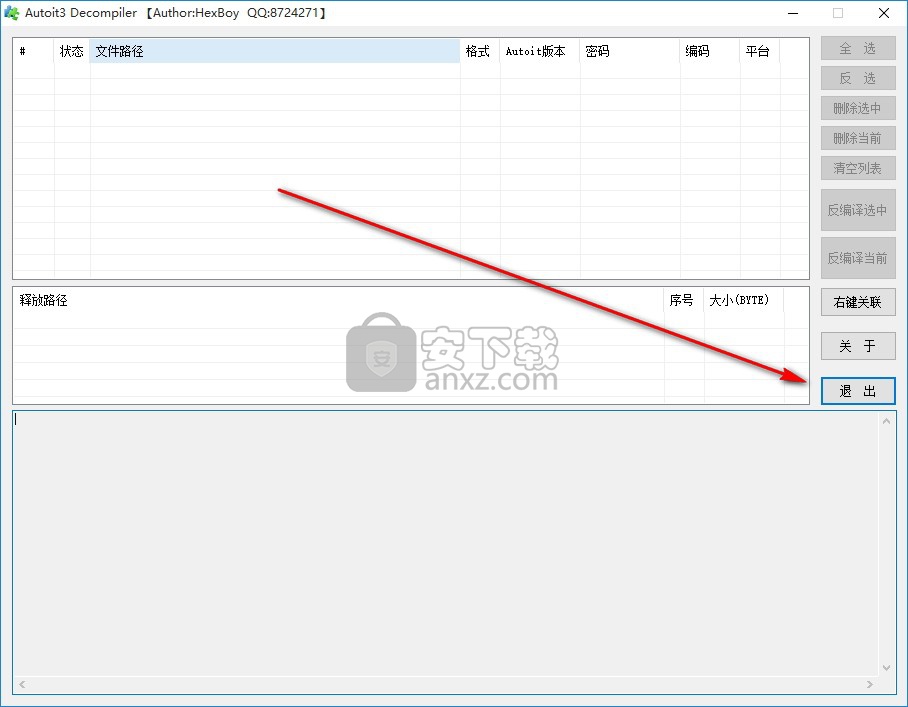Click the 平台 column header
Viewport: 908px width, 707px height.
tap(760, 51)
